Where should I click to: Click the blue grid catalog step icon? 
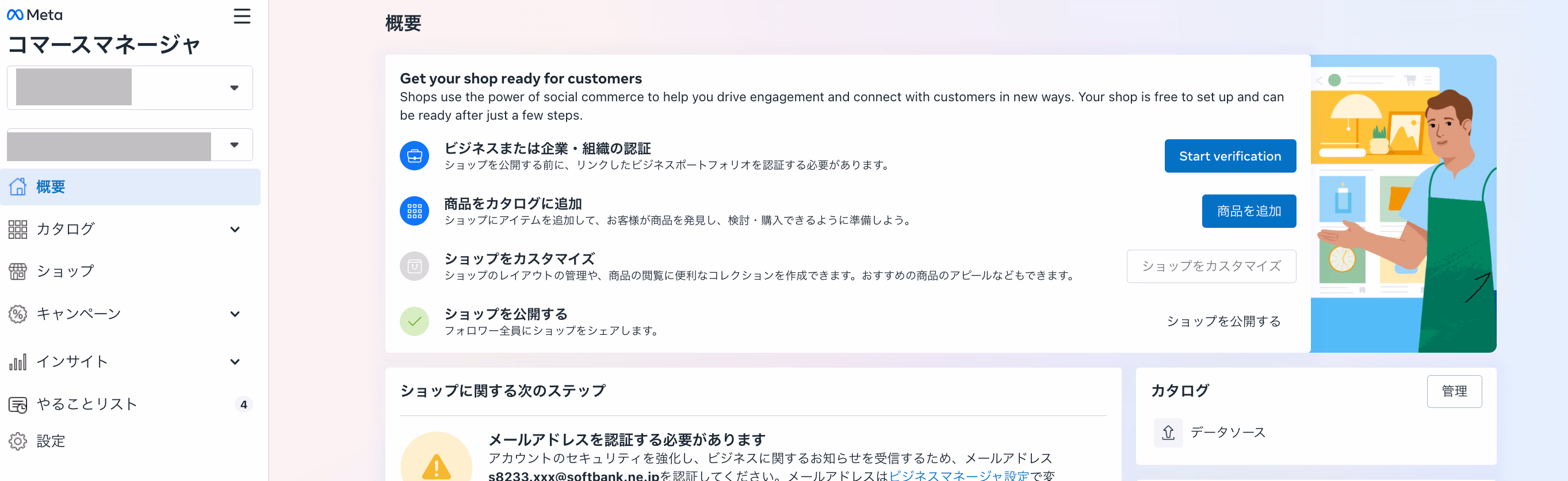pyautogui.click(x=415, y=211)
